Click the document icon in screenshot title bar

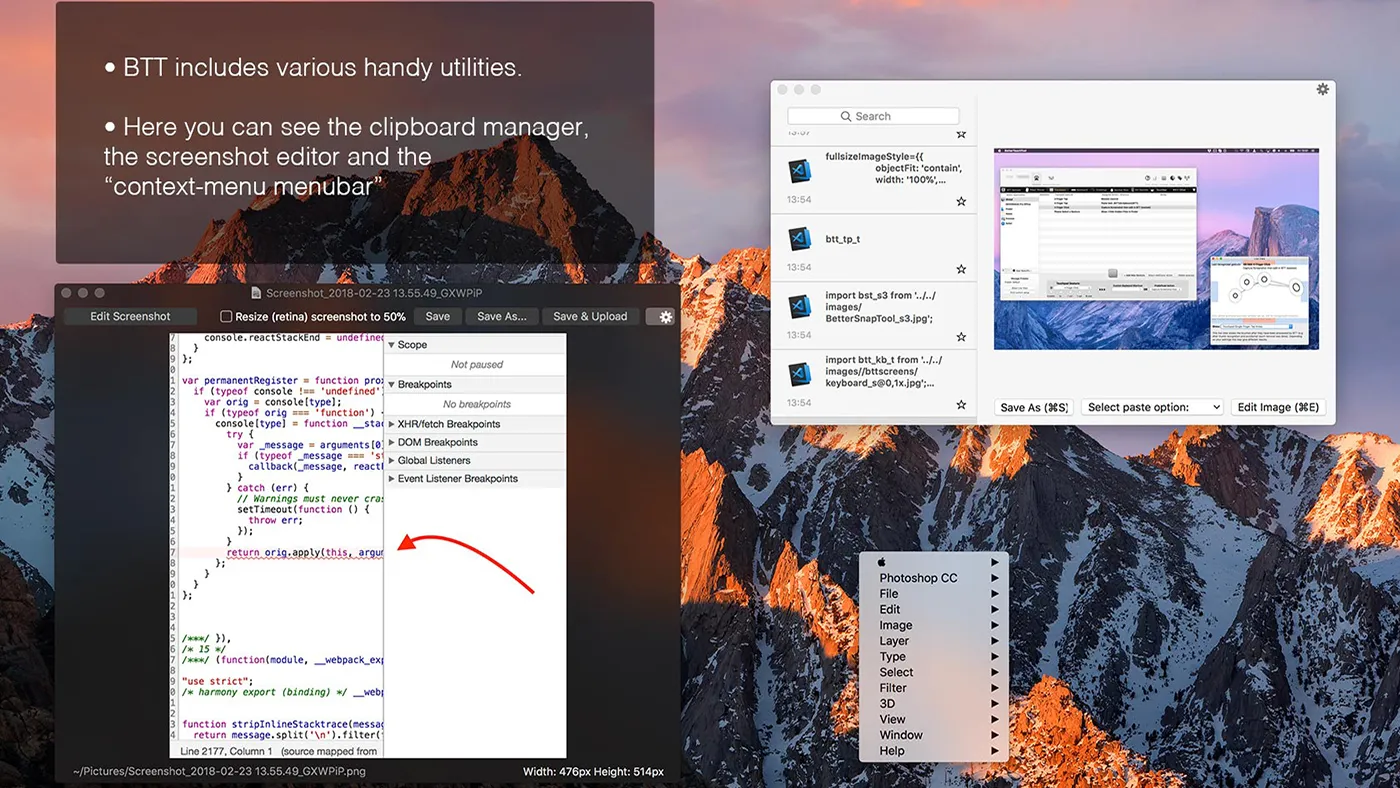[256, 293]
